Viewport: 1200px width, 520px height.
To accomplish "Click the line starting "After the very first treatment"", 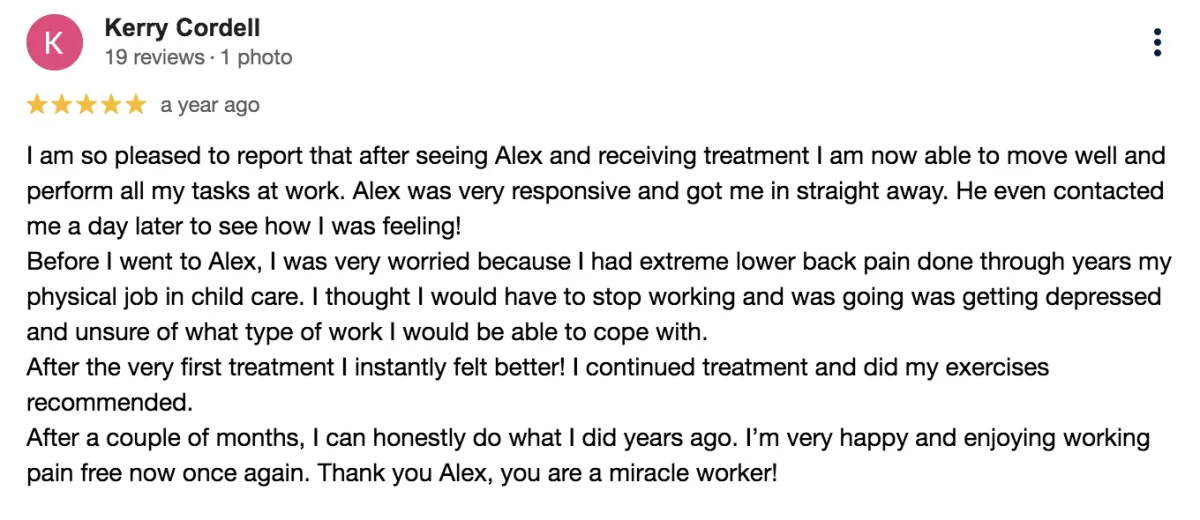I will tap(535, 367).
